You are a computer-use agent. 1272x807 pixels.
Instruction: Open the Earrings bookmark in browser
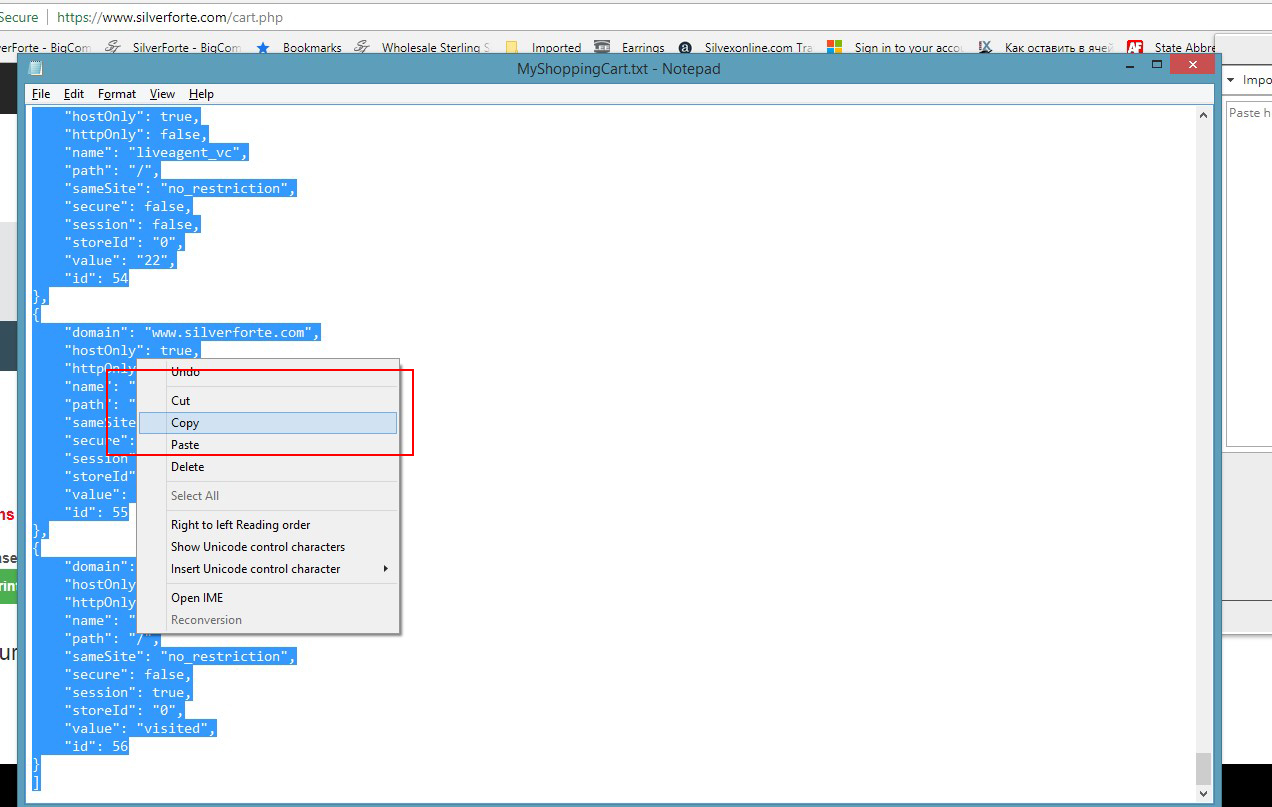[629, 47]
